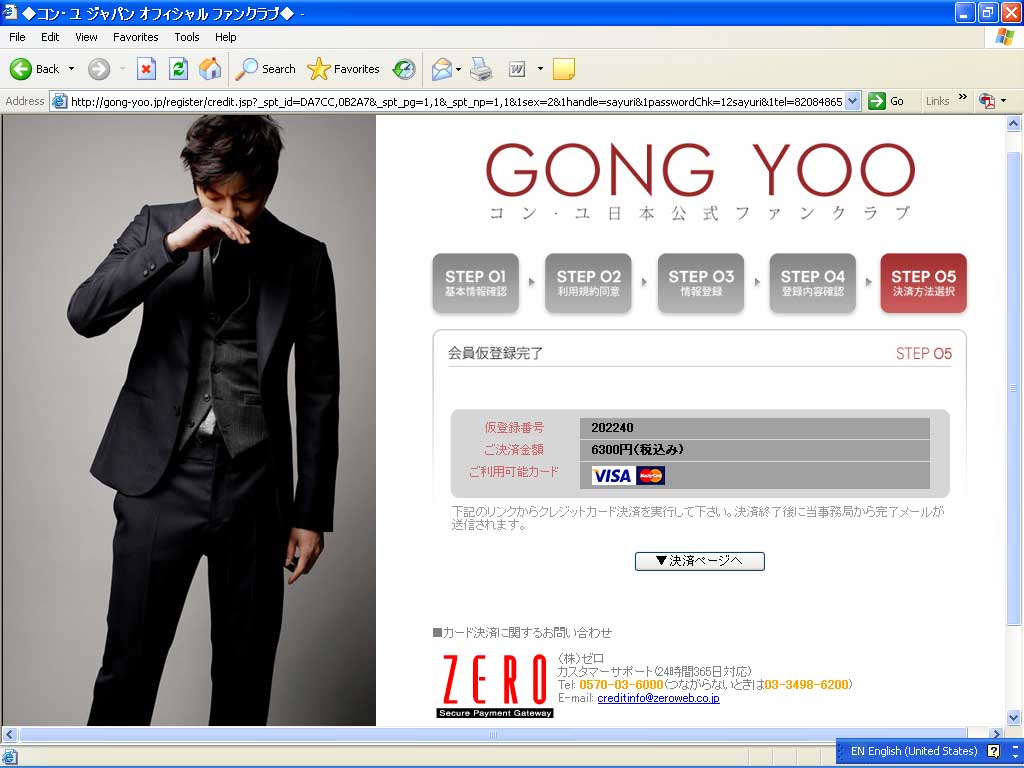The width and height of the screenshot is (1024, 768).
Task: Click the PDF converter toolbar icon
Action: click(x=986, y=101)
